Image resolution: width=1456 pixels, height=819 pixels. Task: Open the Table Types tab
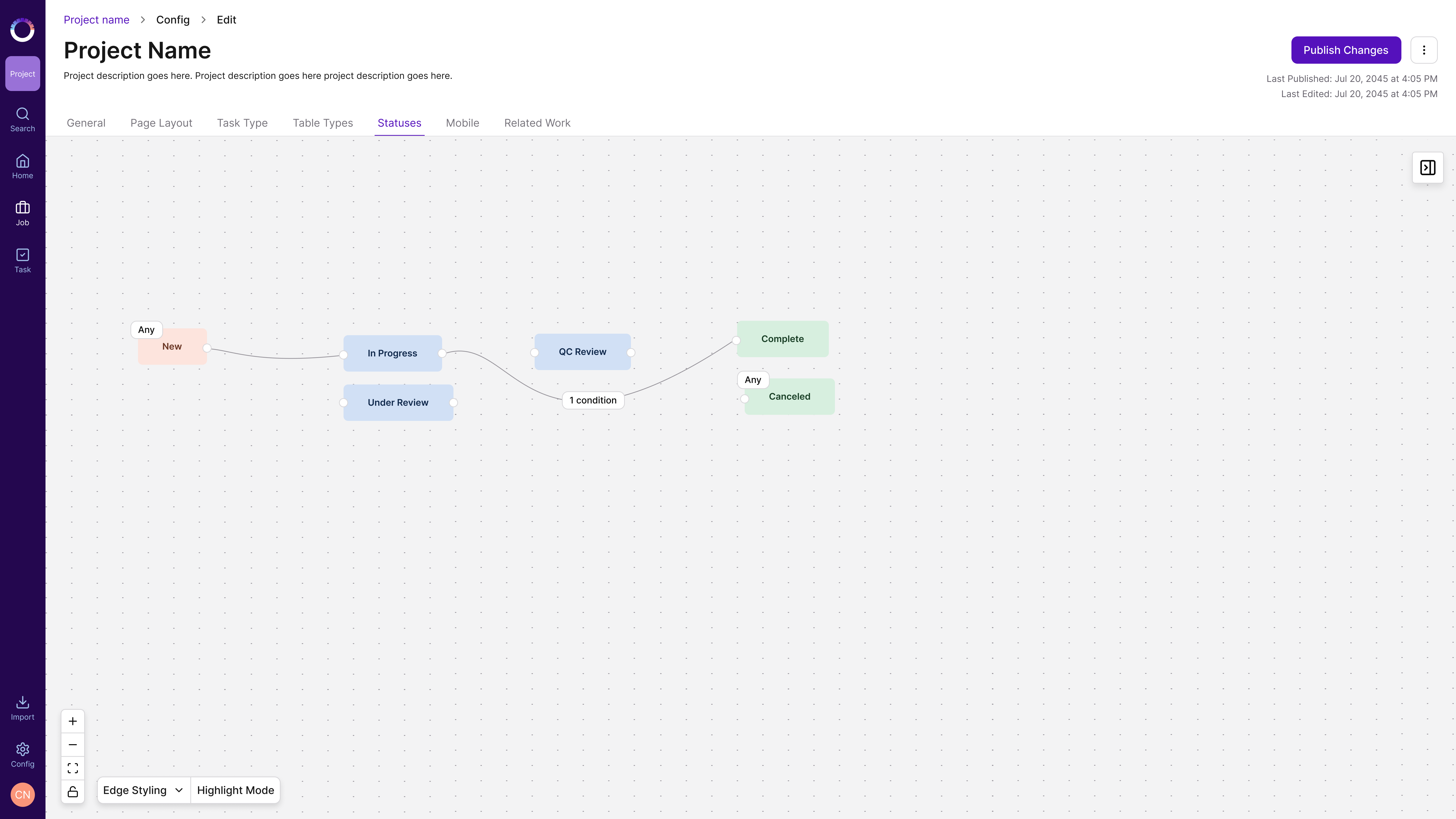click(x=323, y=123)
